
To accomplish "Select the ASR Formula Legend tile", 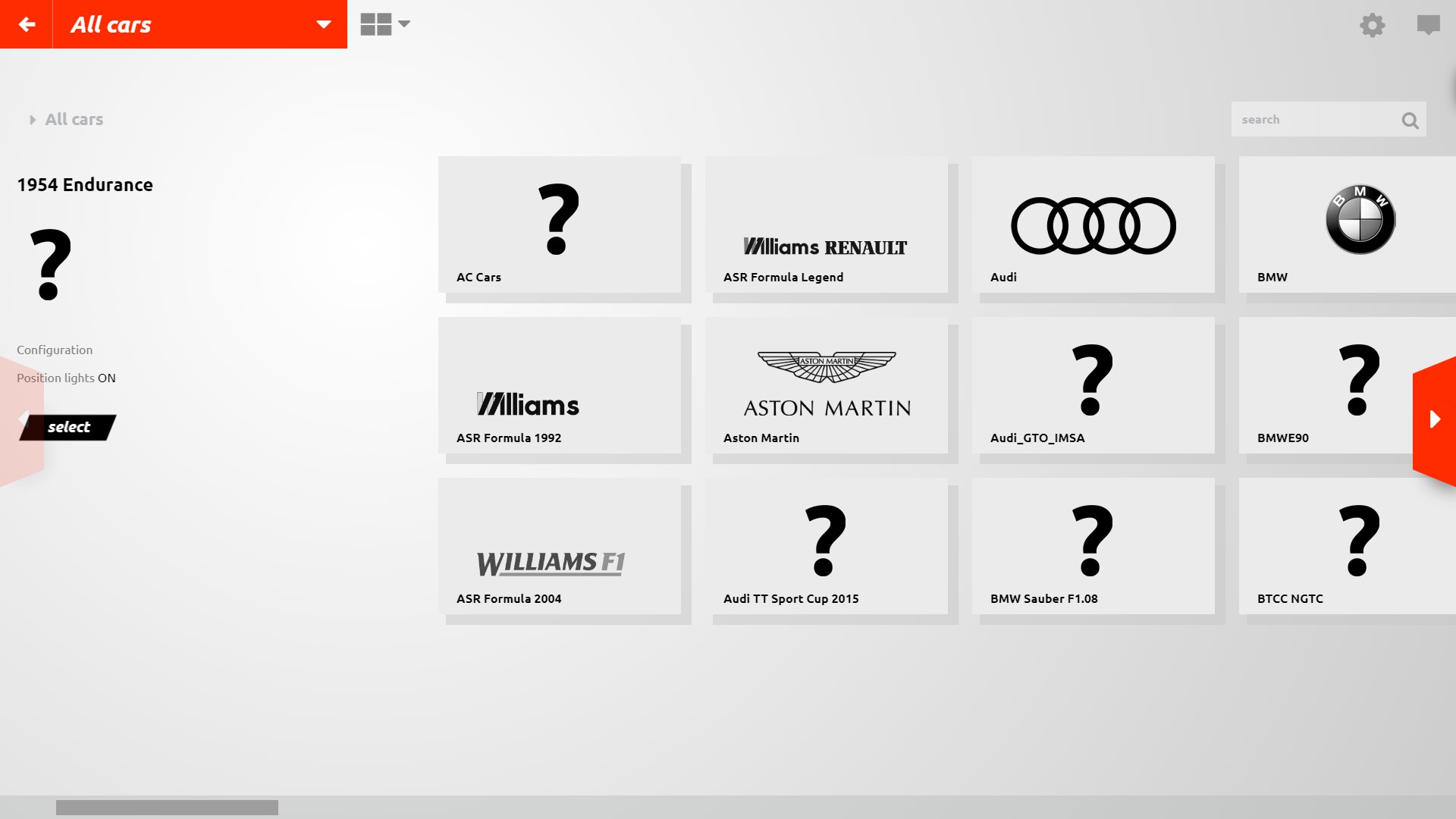I will click(827, 224).
